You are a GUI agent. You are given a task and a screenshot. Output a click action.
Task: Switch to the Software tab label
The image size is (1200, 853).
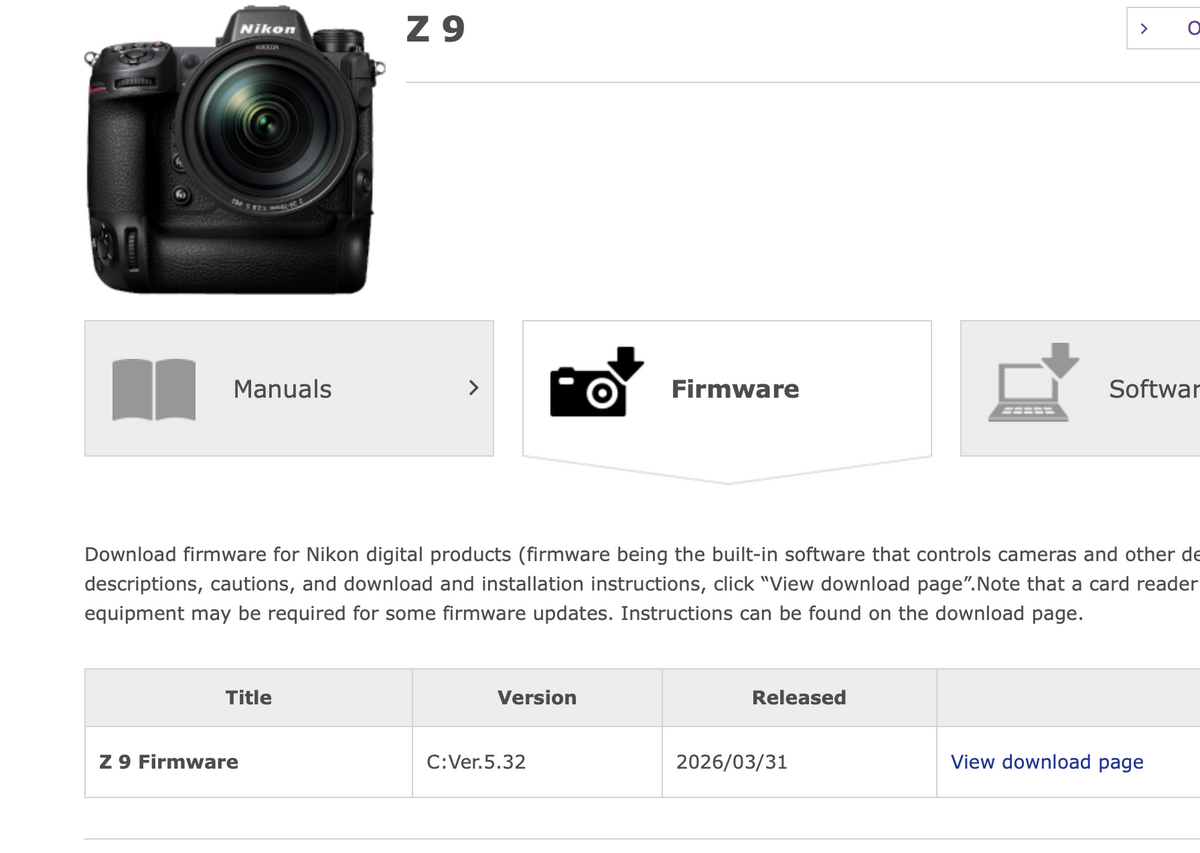1153,389
